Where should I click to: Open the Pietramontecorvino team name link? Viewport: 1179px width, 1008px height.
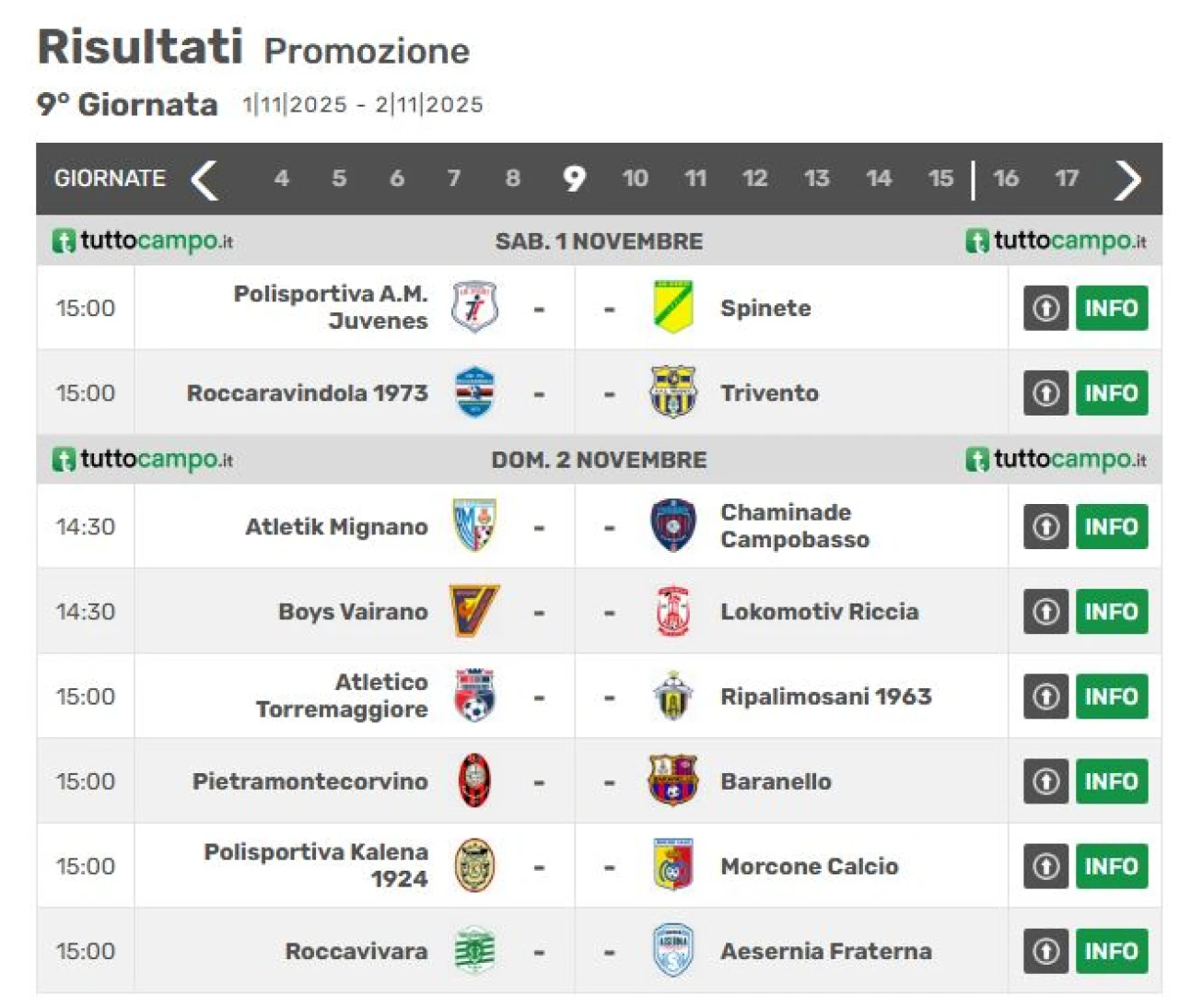click(x=309, y=781)
